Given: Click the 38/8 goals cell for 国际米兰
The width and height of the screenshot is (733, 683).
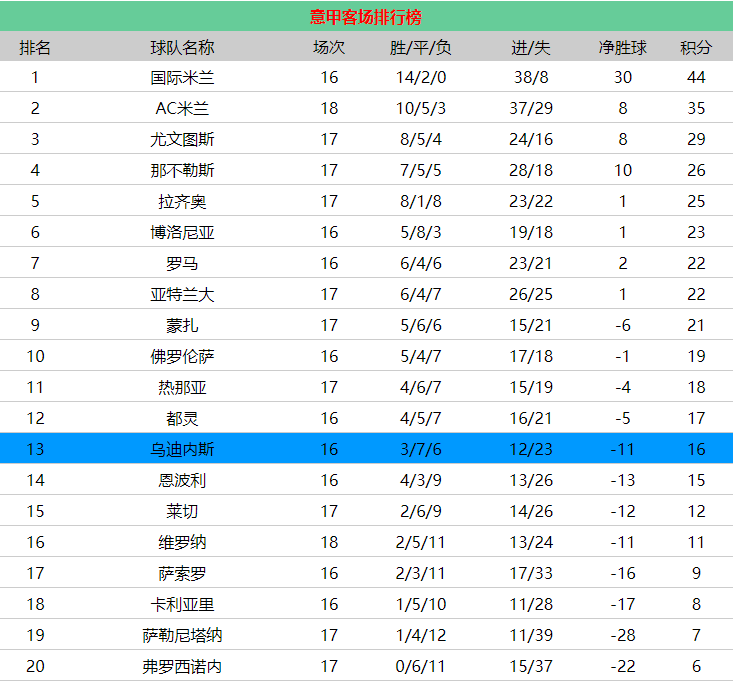Looking at the screenshot, I should (530, 78).
